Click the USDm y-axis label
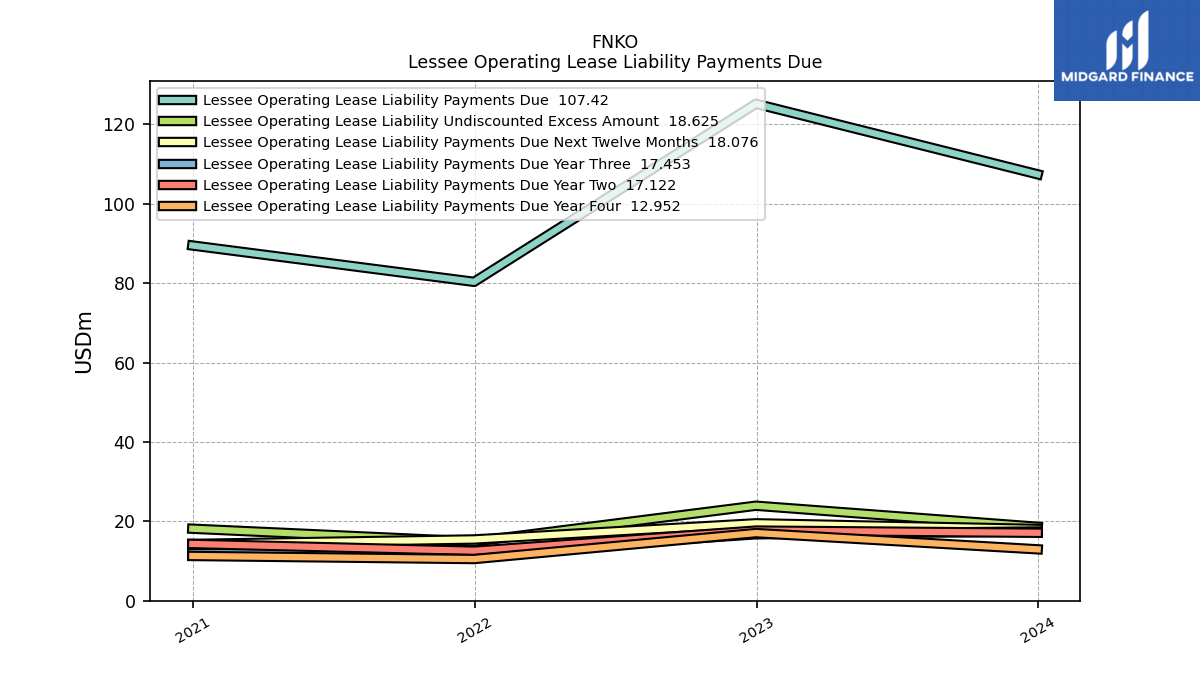This screenshot has height=675, width=1200. click(84, 342)
